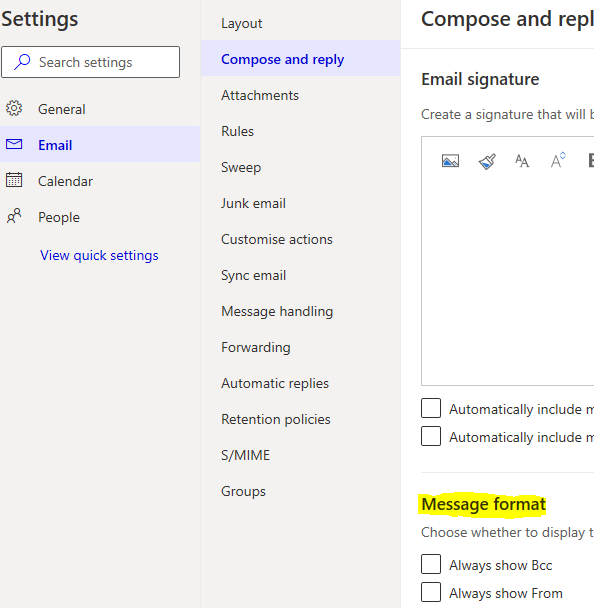Click the Calendar icon in sidebar
Viewport: 594px width, 608px height.
pyautogui.click(x=14, y=180)
